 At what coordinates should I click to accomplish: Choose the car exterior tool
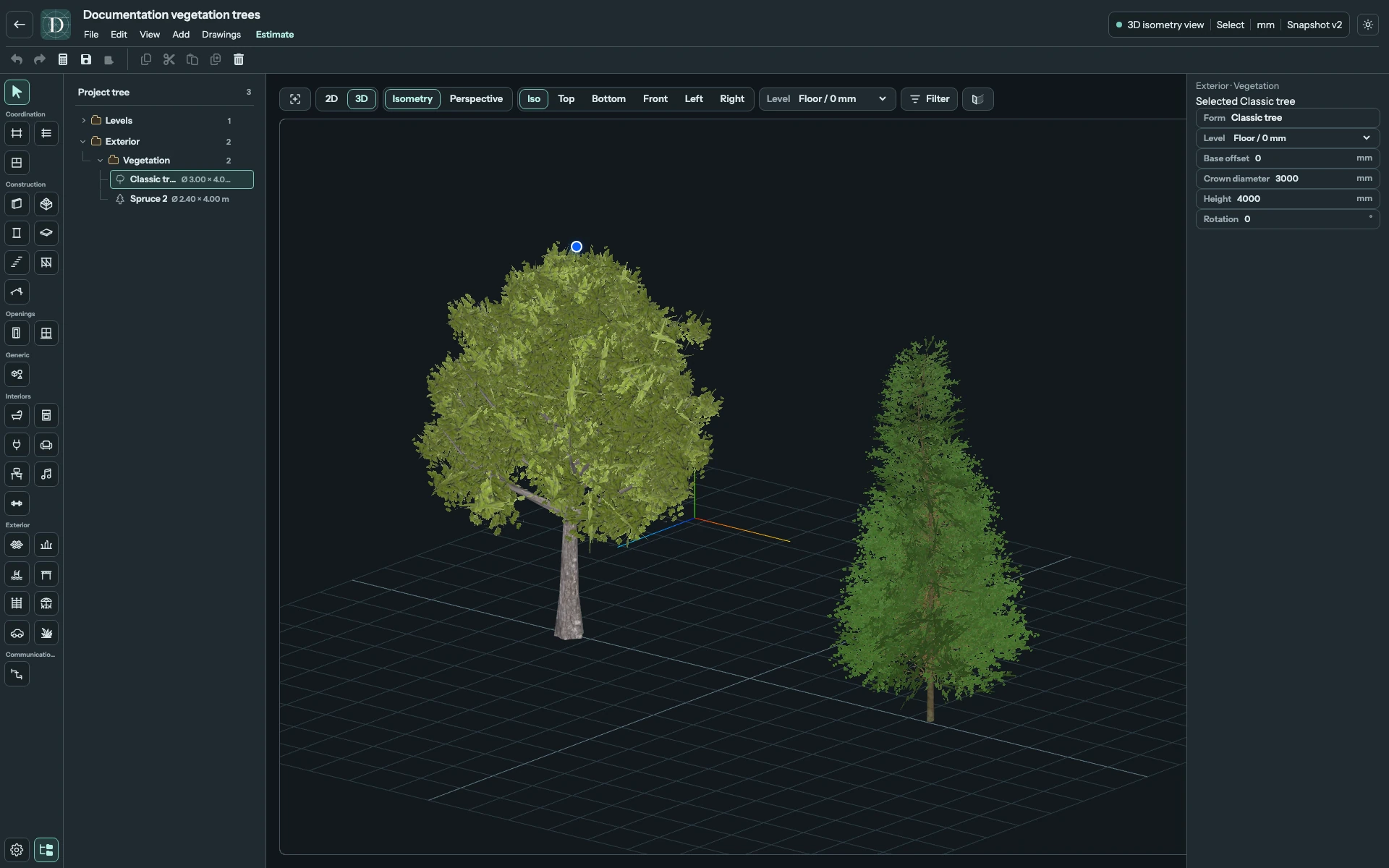pos(17,633)
